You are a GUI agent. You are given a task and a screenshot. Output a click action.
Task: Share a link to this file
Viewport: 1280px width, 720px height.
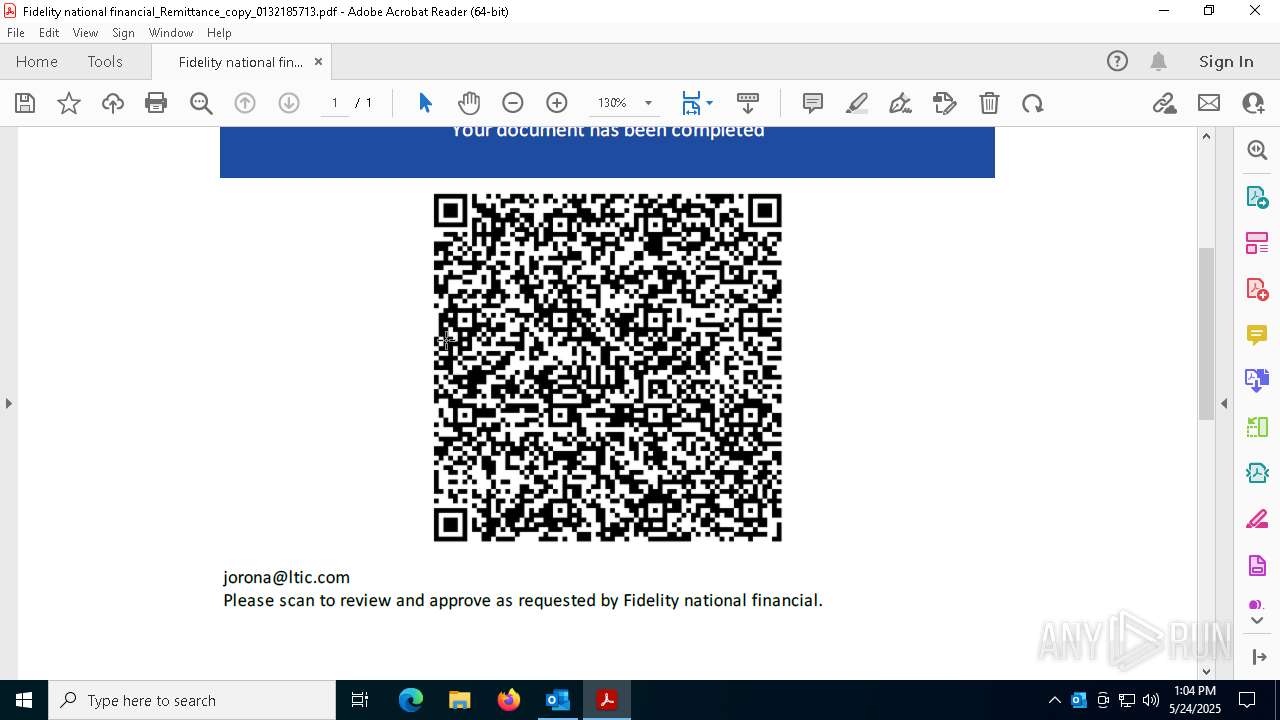(1165, 103)
